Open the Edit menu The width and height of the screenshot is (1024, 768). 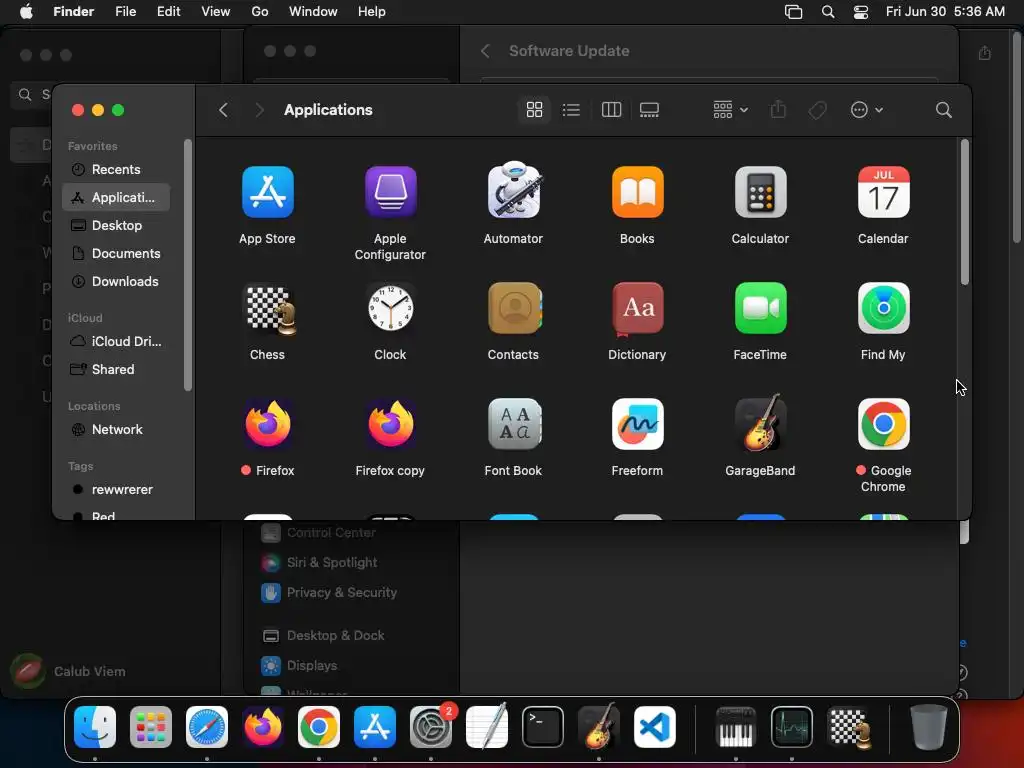[168, 12]
